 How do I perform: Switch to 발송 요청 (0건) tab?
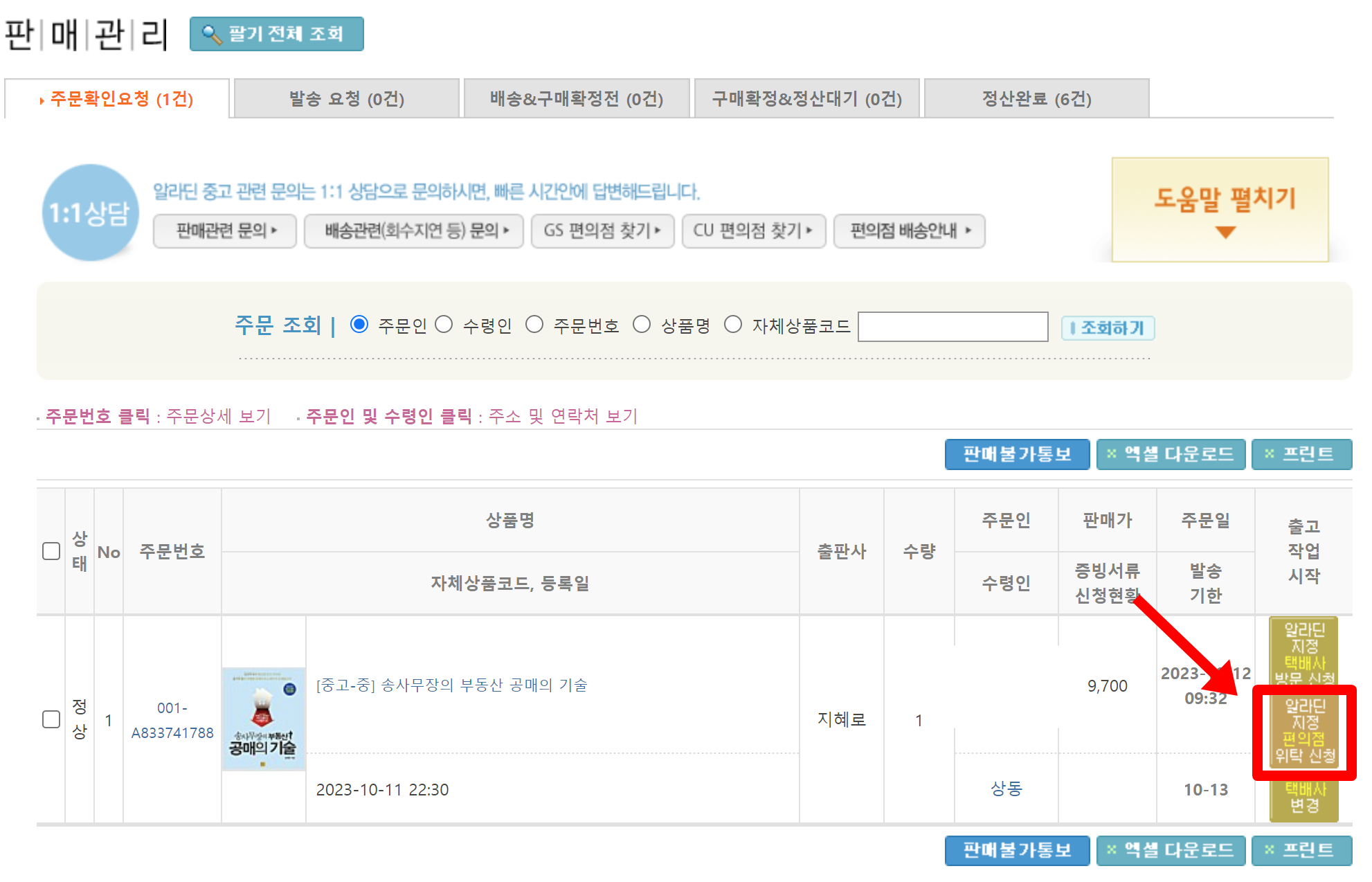point(346,99)
